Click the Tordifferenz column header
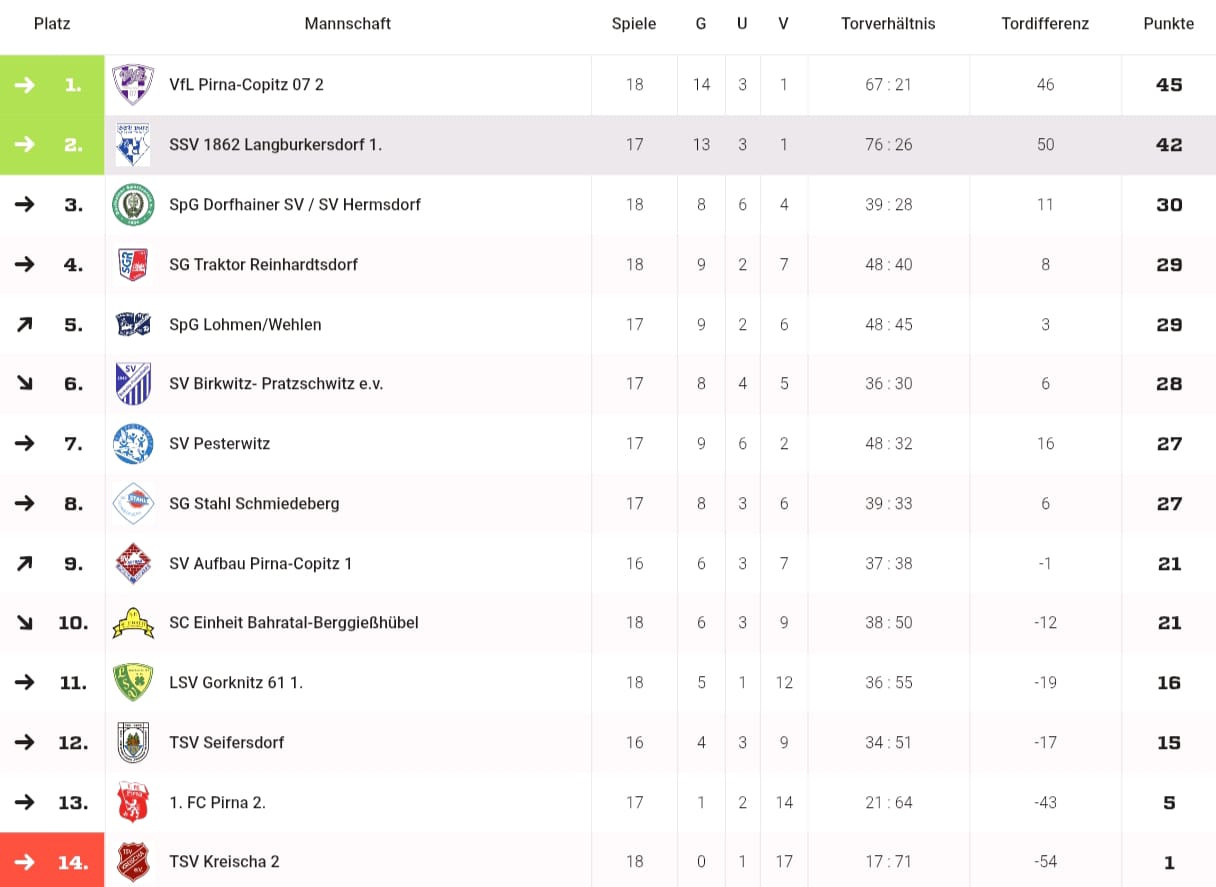Viewport: 1216px width, 887px height. [x=1045, y=24]
